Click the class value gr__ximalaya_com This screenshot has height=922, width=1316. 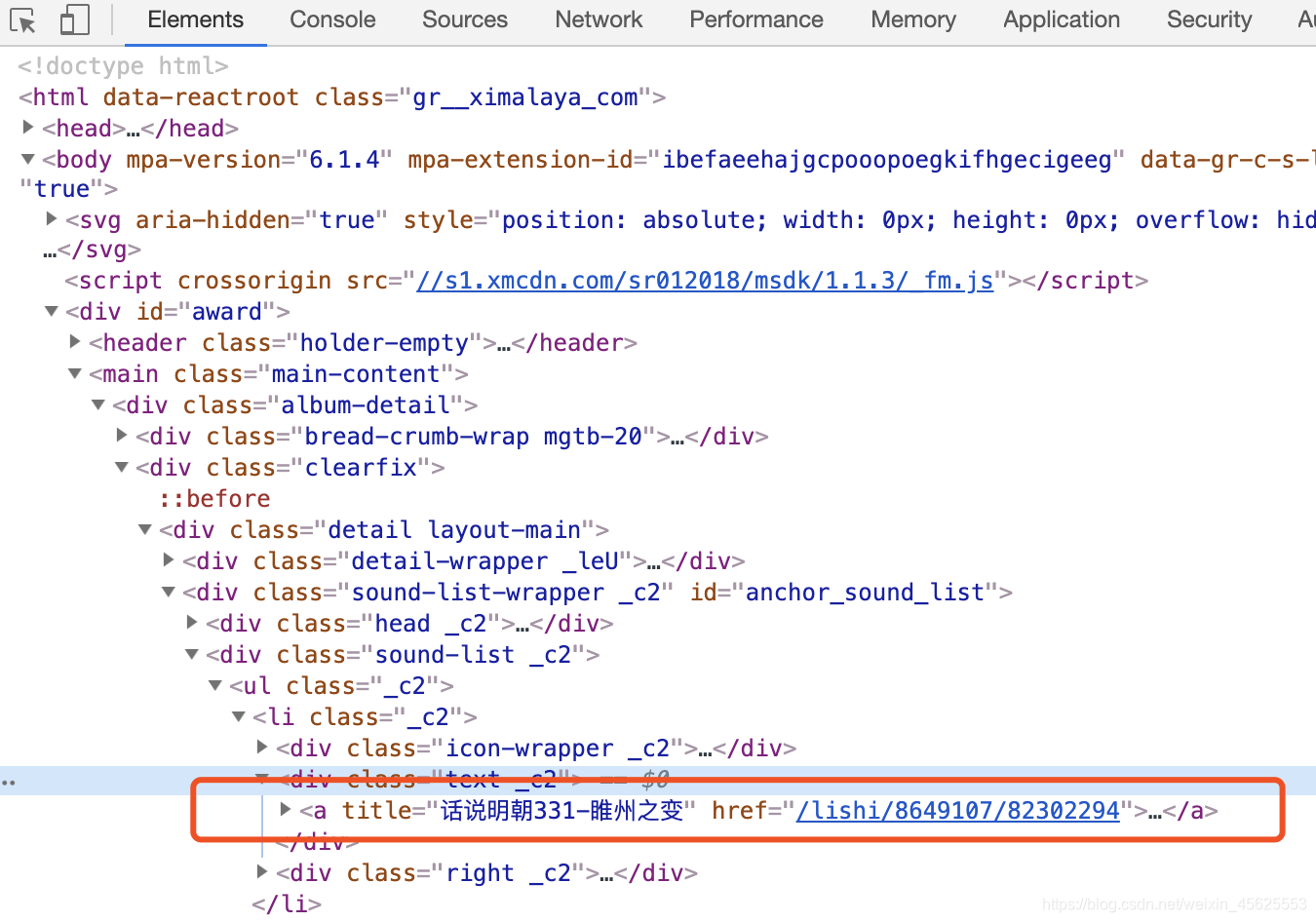[x=525, y=97]
